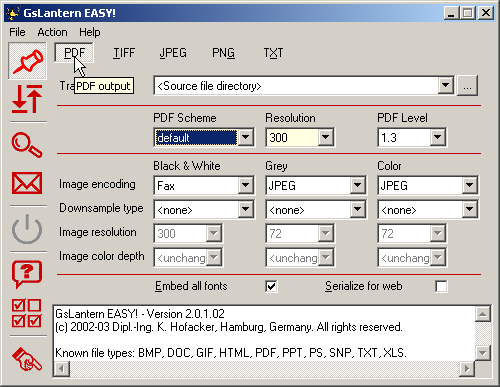Click the red pushpin icon in sidebar
The width and height of the screenshot is (500, 387).
click(27, 61)
